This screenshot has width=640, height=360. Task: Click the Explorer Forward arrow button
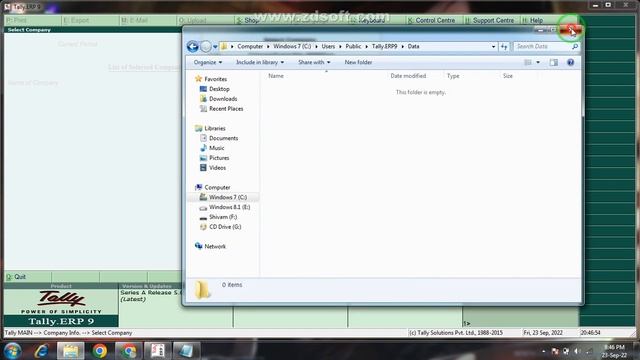coord(206,47)
